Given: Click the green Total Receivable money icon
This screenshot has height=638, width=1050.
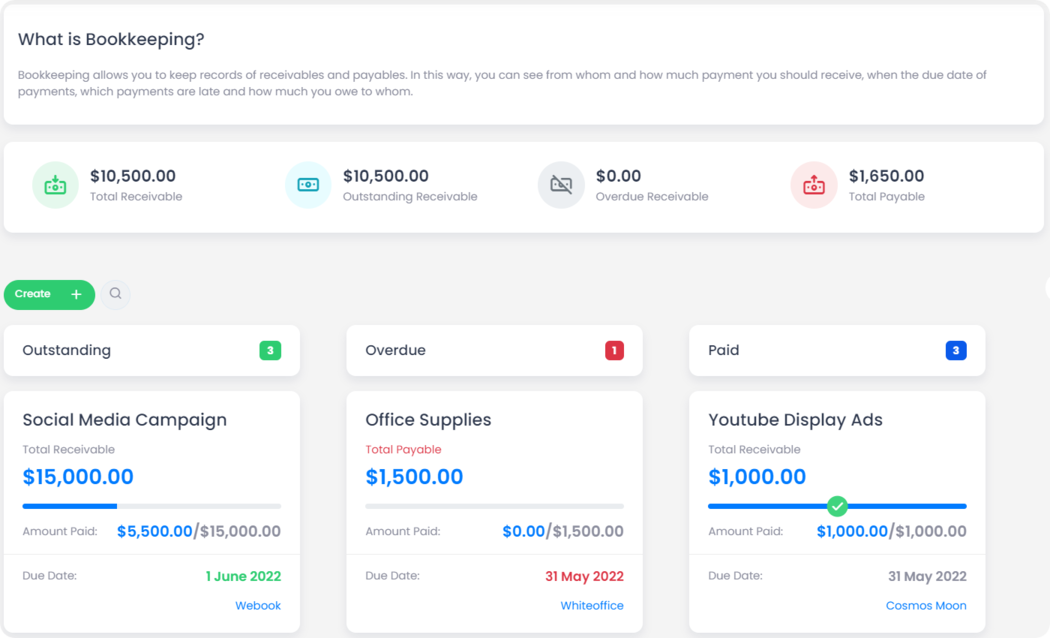Looking at the screenshot, I should pos(55,185).
